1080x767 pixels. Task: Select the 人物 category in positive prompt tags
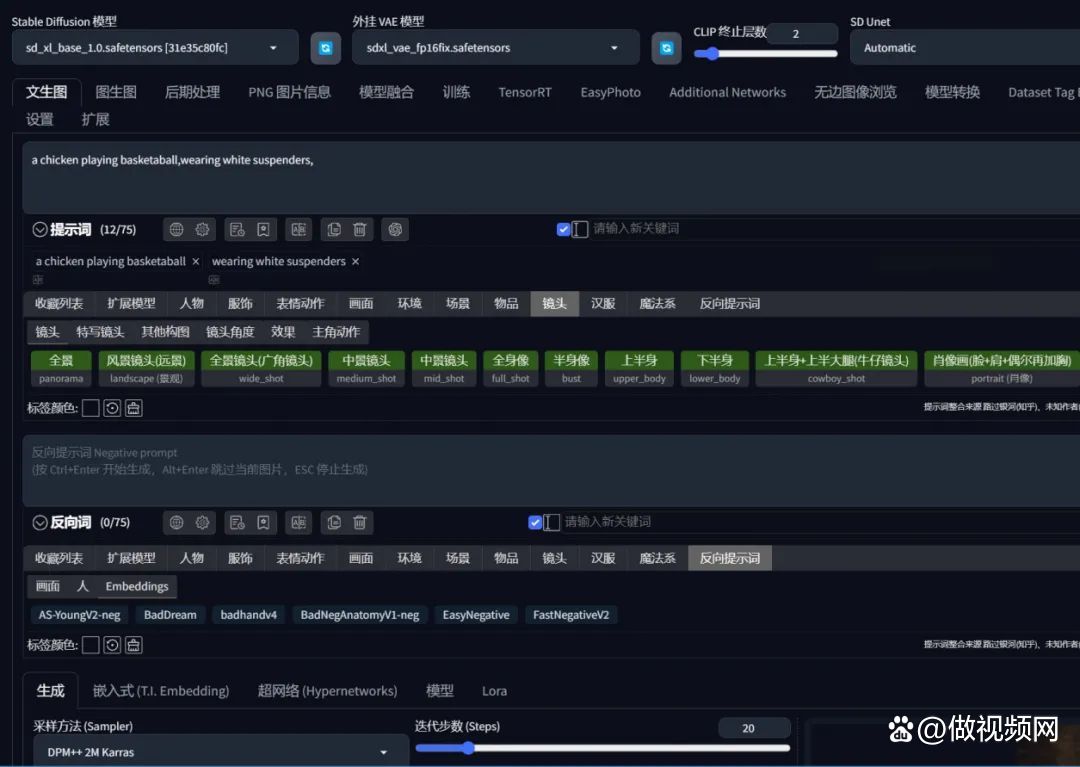point(191,304)
